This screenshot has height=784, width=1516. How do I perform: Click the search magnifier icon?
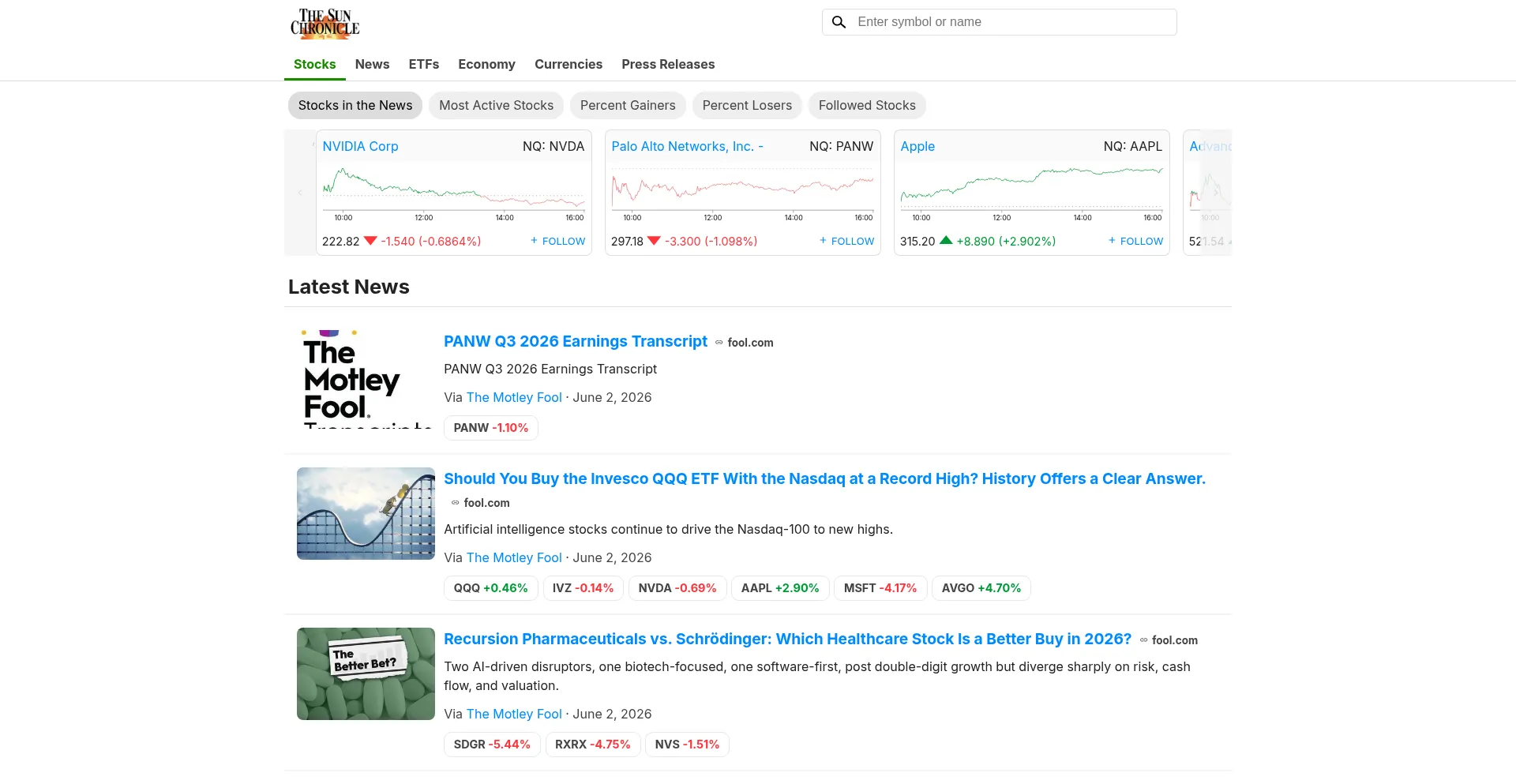tap(839, 22)
